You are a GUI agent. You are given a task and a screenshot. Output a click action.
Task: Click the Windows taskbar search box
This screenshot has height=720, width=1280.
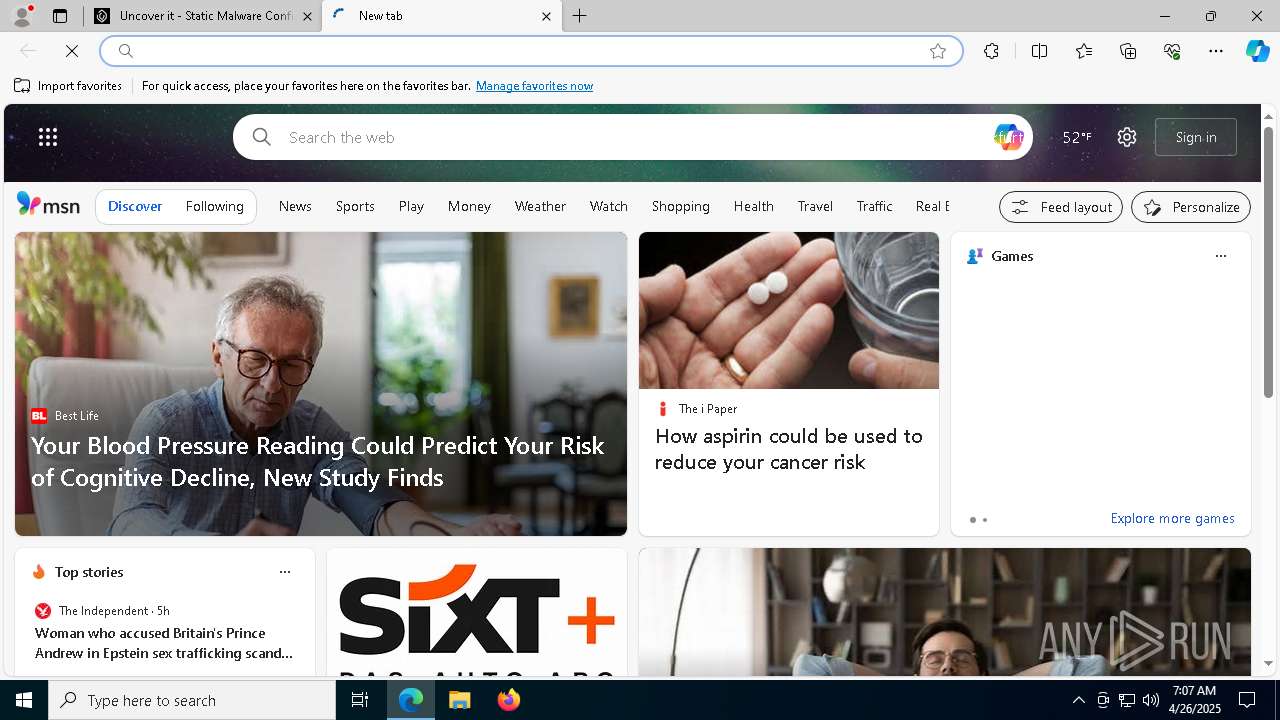point(192,700)
